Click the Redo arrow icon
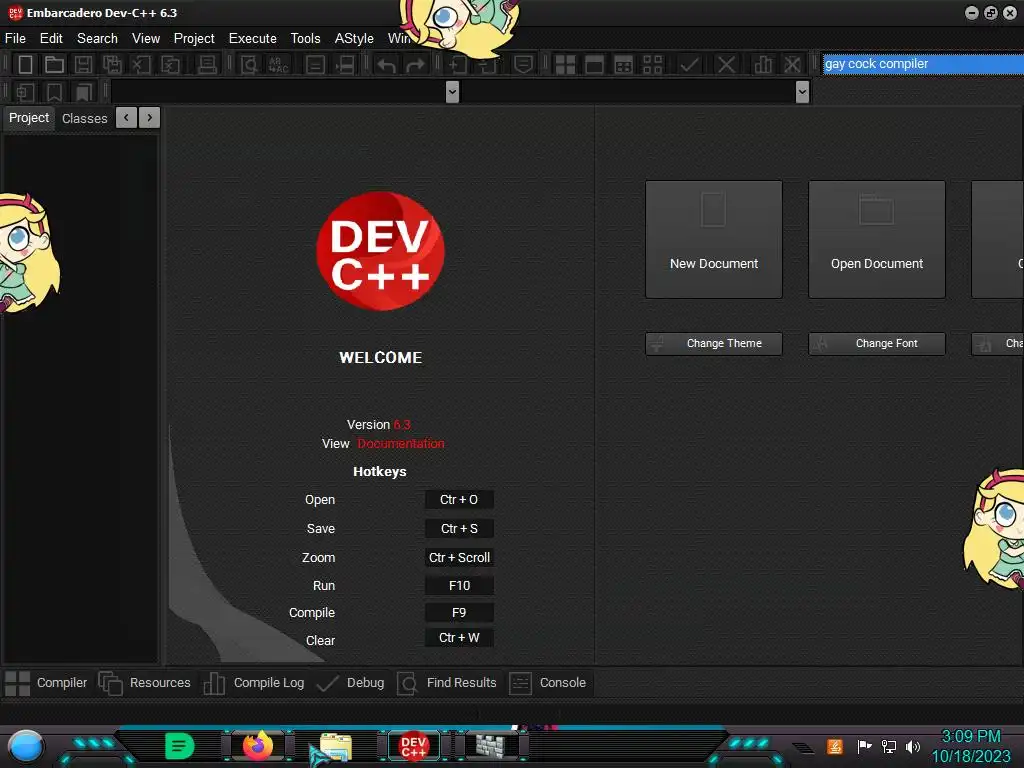1024x768 pixels. 415,65
